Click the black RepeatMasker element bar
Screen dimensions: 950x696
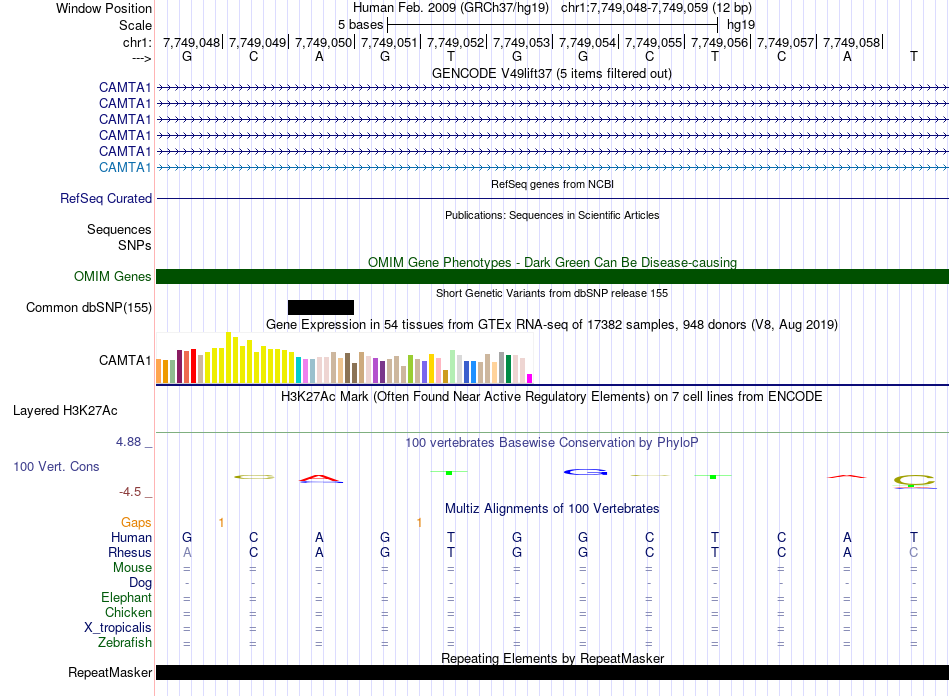click(552, 673)
